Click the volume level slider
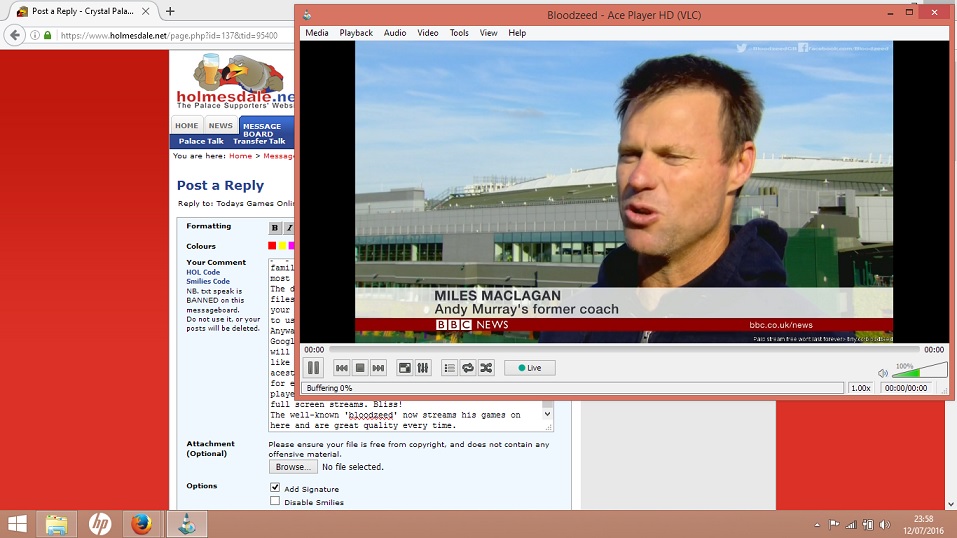The image size is (957, 538). 919,371
